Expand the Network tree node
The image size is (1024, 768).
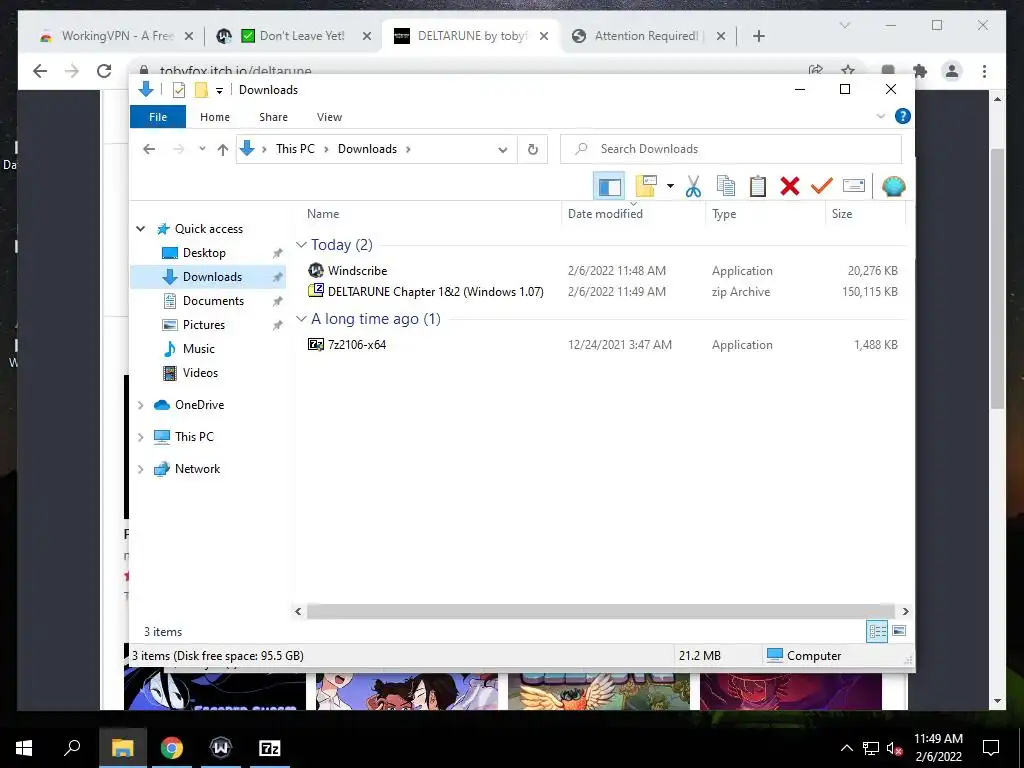click(x=140, y=469)
